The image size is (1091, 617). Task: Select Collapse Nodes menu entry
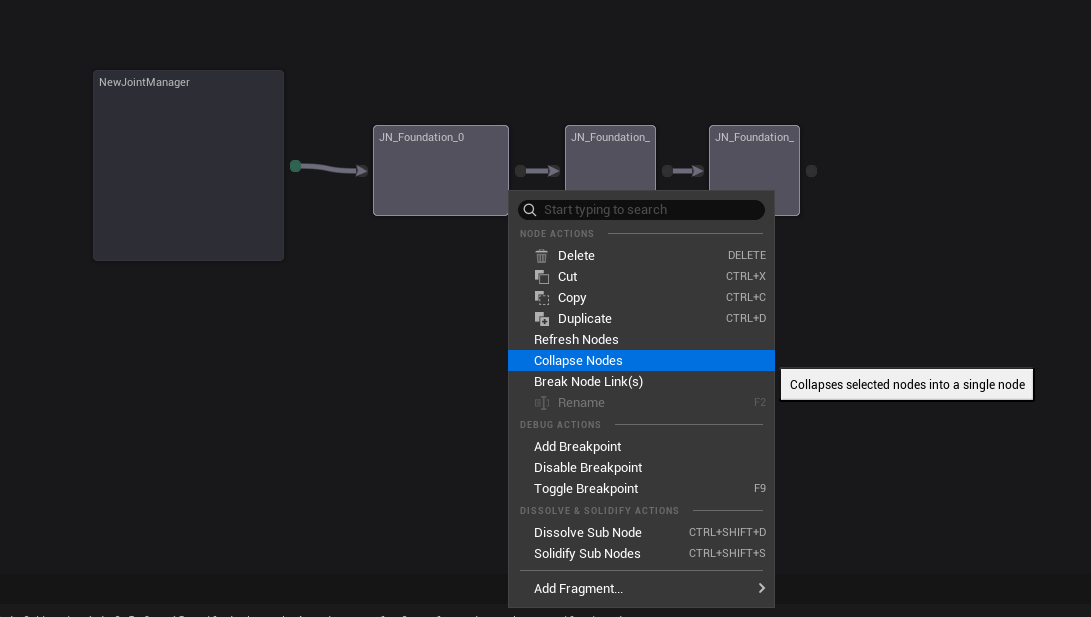[x=578, y=361]
